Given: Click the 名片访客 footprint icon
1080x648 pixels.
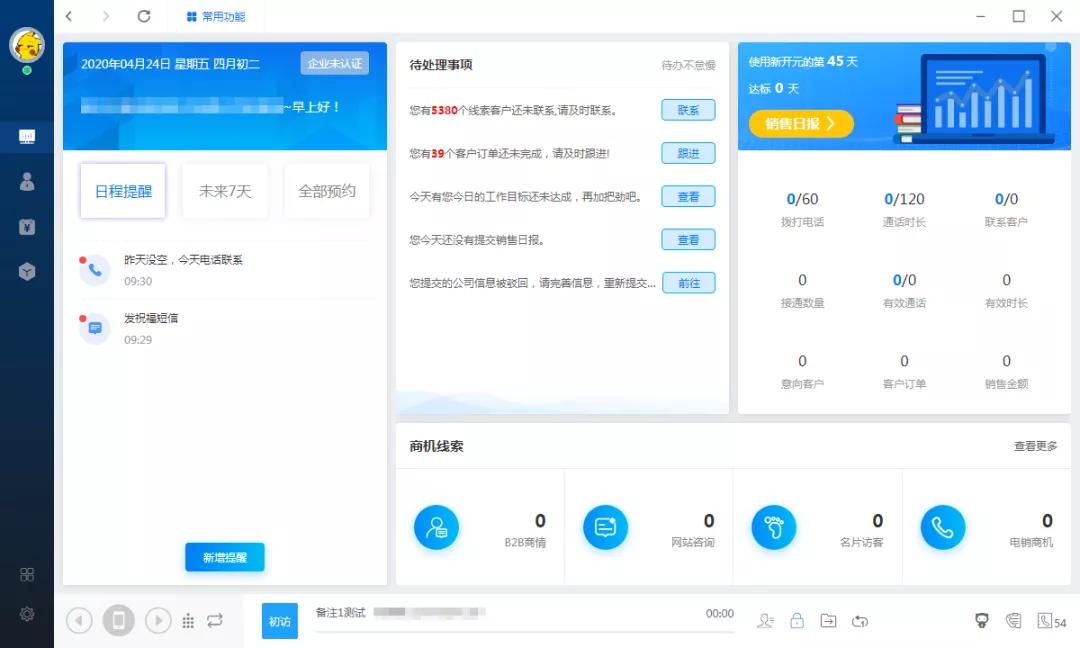Looking at the screenshot, I should [x=774, y=527].
